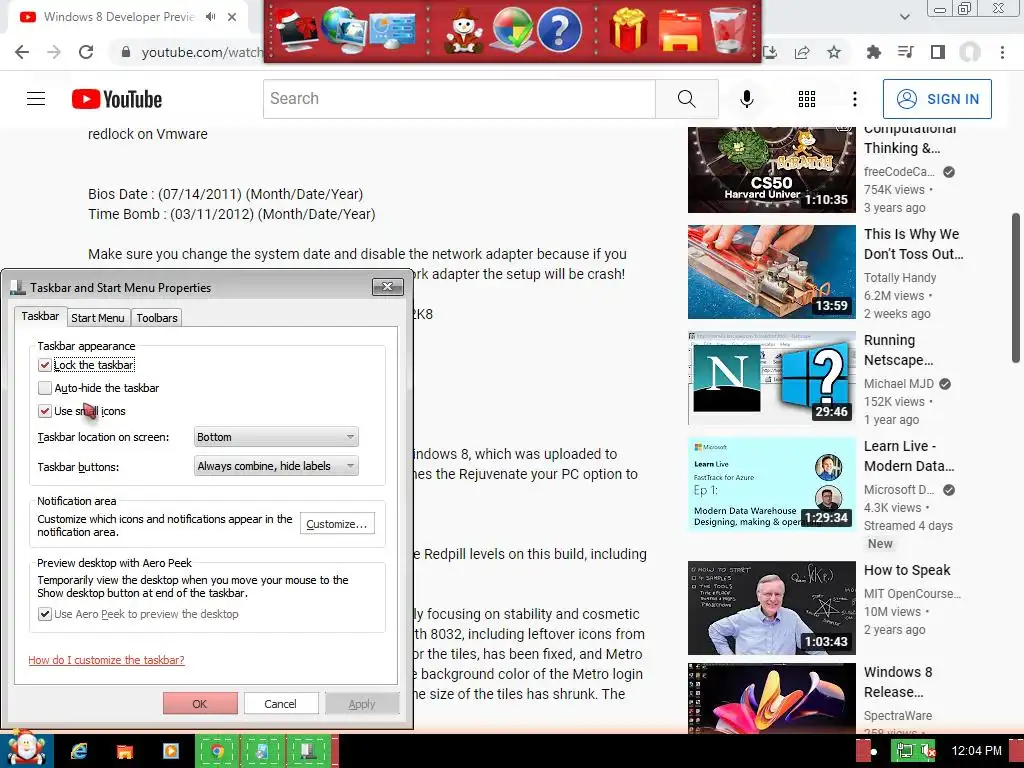
Task: Focus the YouTube Search field
Action: [459, 99]
